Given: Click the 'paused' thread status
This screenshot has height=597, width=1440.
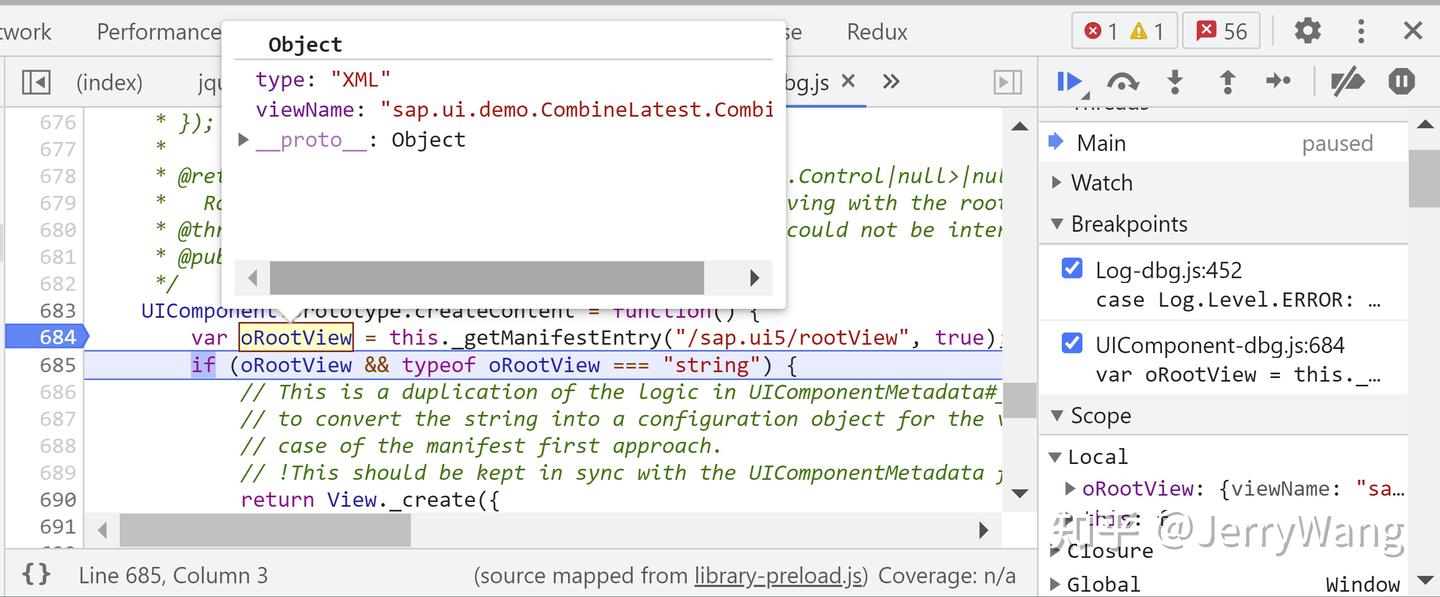Looking at the screenshot, I should click(x=1337, y=143).
